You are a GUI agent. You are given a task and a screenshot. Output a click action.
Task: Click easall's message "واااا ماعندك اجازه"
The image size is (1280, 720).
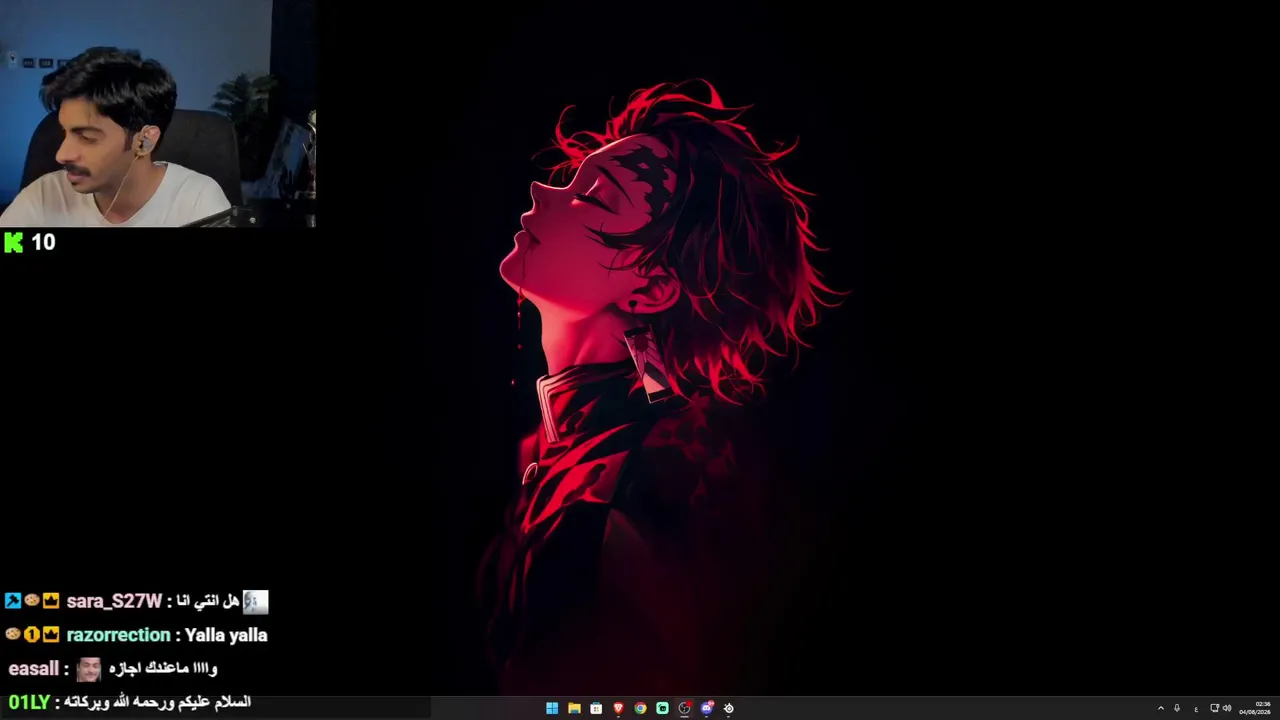point(162,668)
